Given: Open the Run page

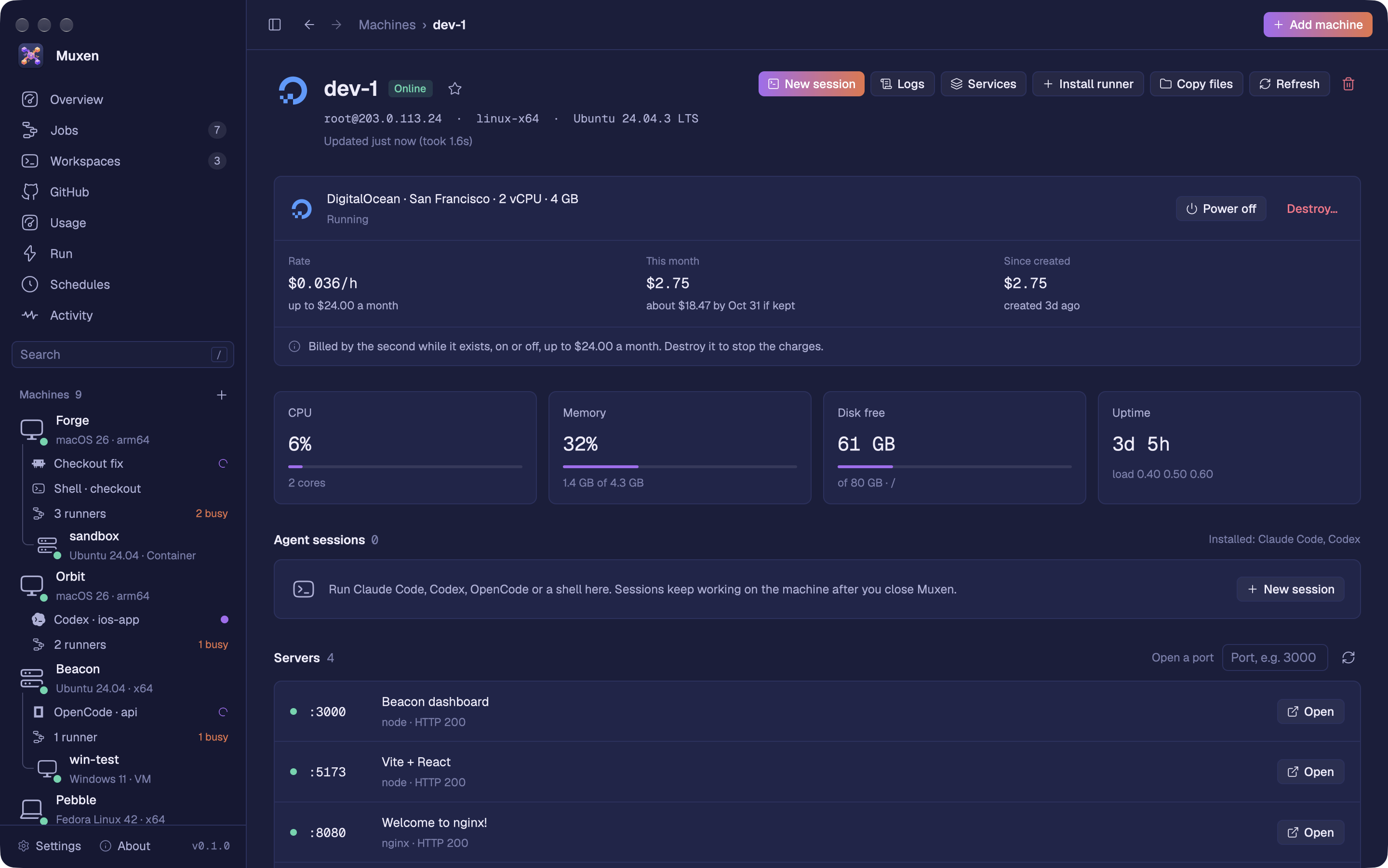Looking at the screenshot, I should pyautogui.click(x=123, y=254).
